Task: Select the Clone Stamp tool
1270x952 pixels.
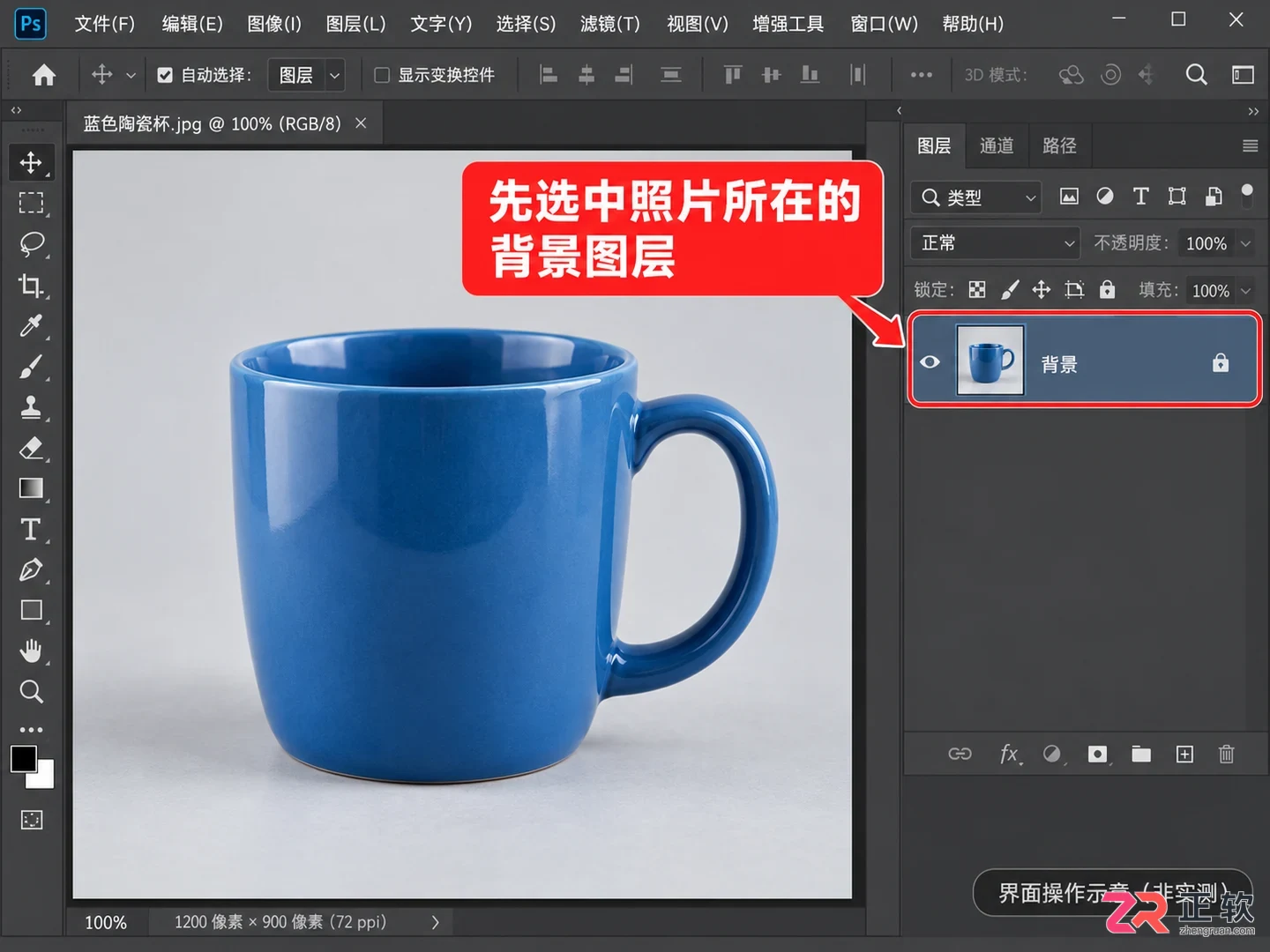Action: pos(31,406)
